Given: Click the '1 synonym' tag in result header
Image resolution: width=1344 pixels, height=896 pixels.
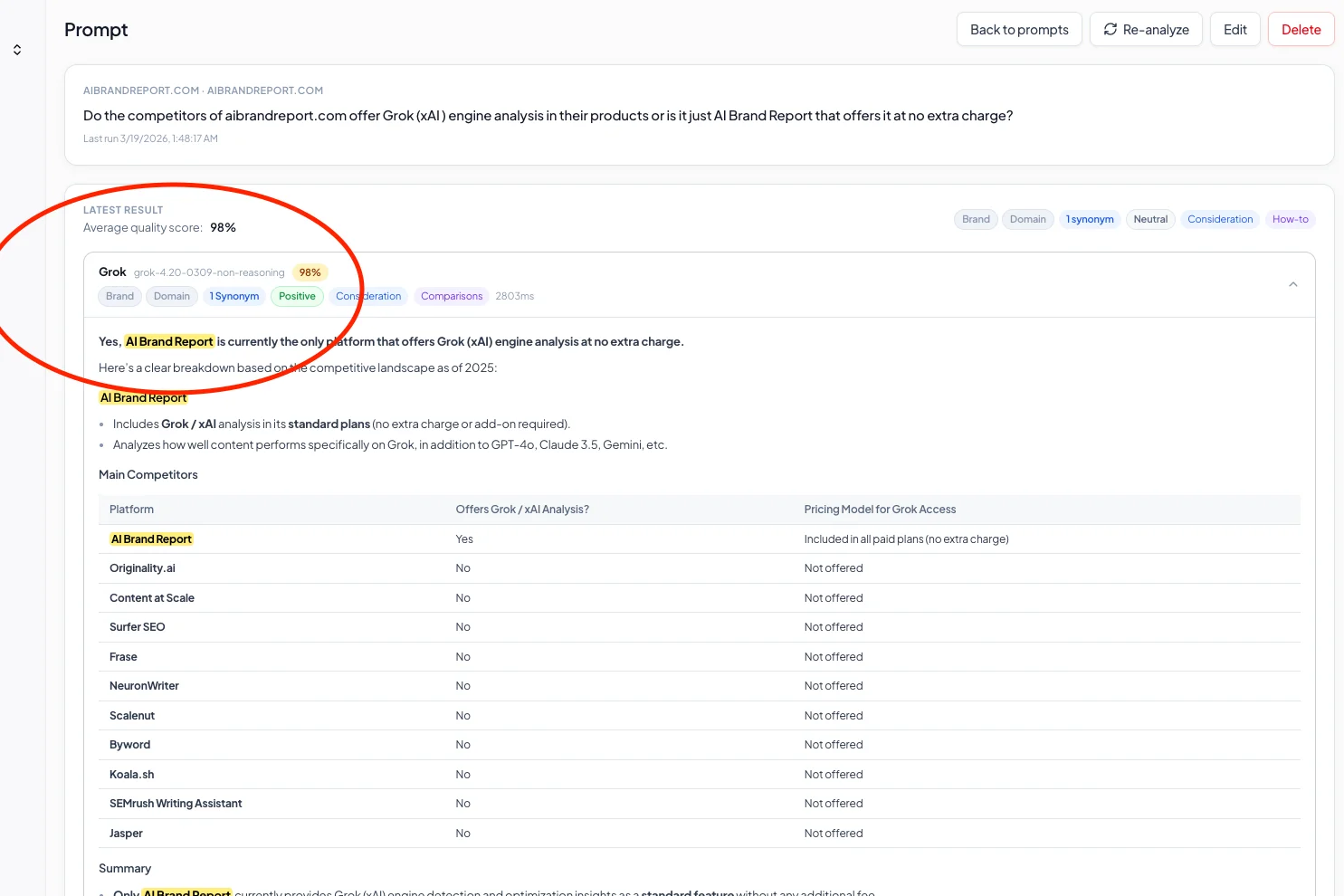Looking at the screenshot, I should tap(1090, 219).
